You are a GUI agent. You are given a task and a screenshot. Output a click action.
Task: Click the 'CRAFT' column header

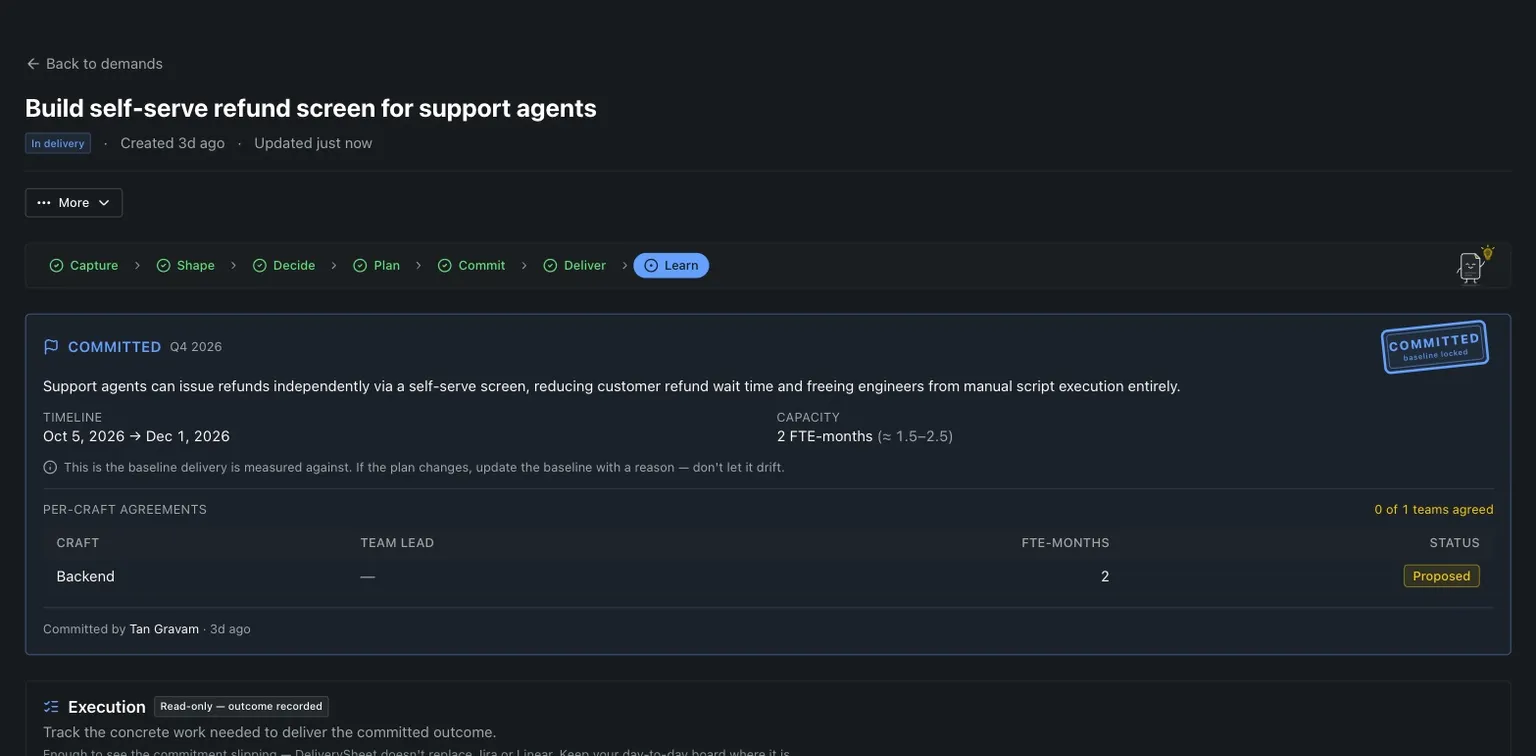(x=78, y=543)
